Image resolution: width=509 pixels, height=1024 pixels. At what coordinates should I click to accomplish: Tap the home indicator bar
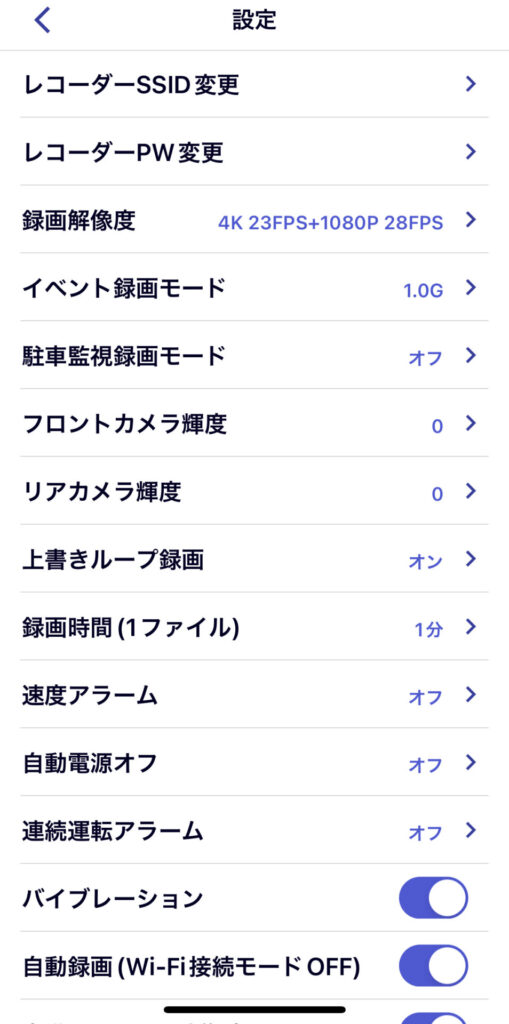(x=255, y=1009)
